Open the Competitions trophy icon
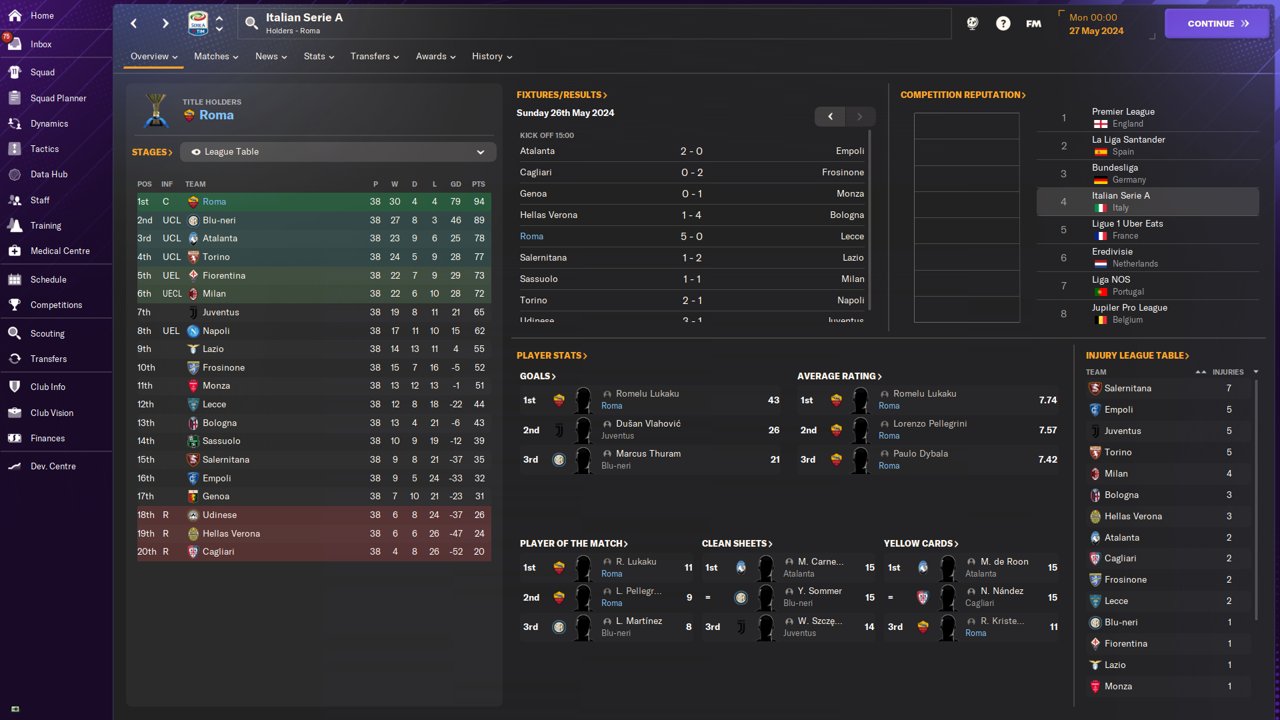This screenshot has width=1280, height=720. pos(14,305)
